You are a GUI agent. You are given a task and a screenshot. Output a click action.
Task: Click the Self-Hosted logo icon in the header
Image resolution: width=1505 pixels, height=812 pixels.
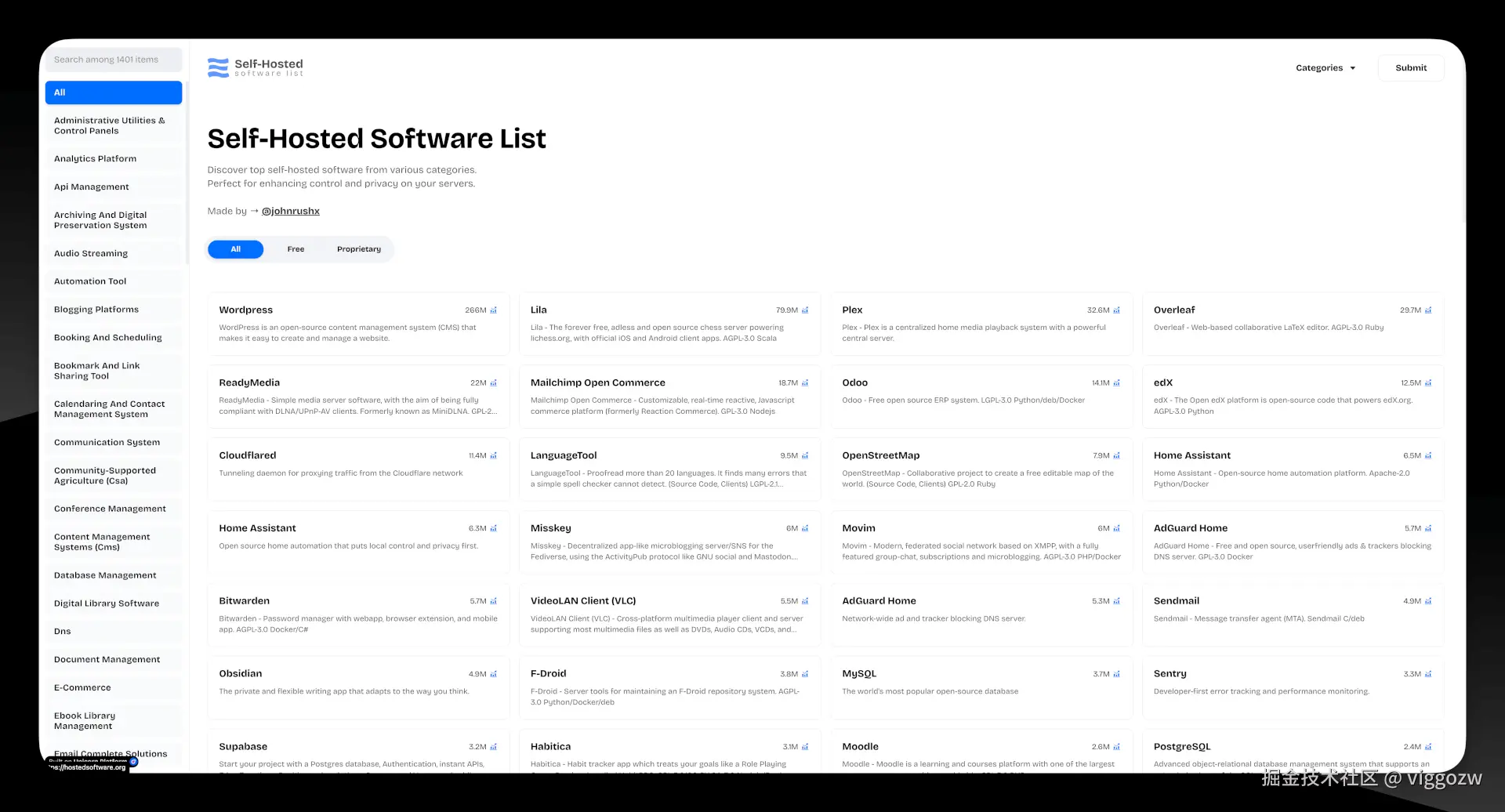click(217, 67)
